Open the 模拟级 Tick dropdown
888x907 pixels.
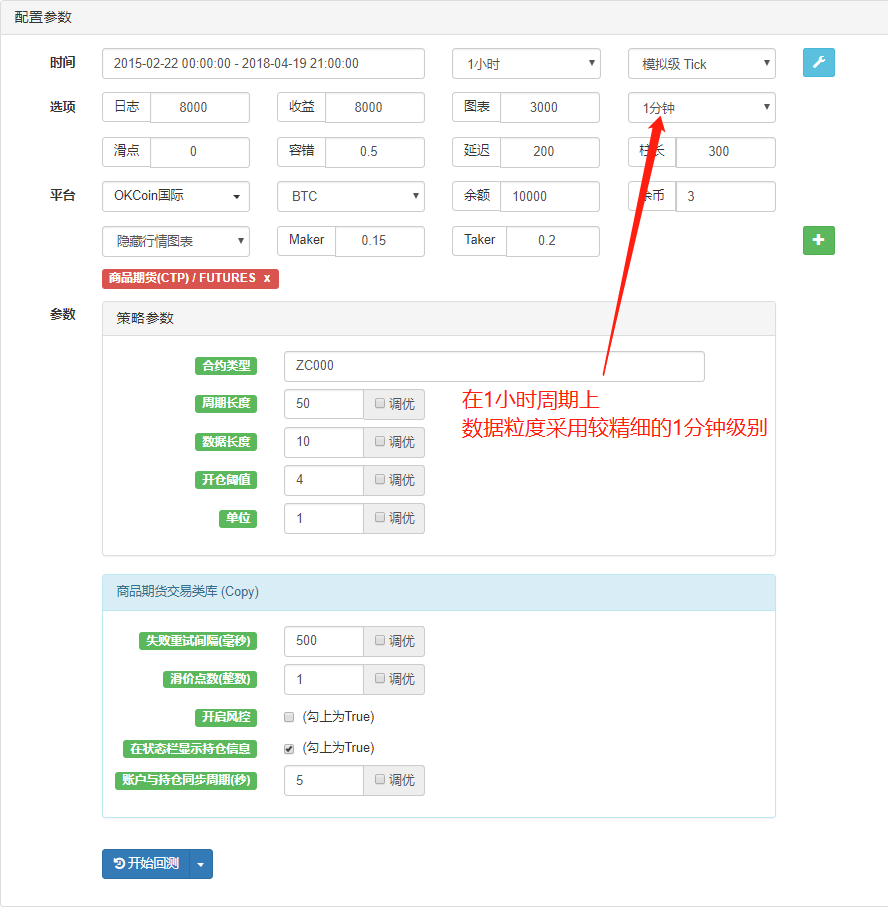tap(700, 62)
